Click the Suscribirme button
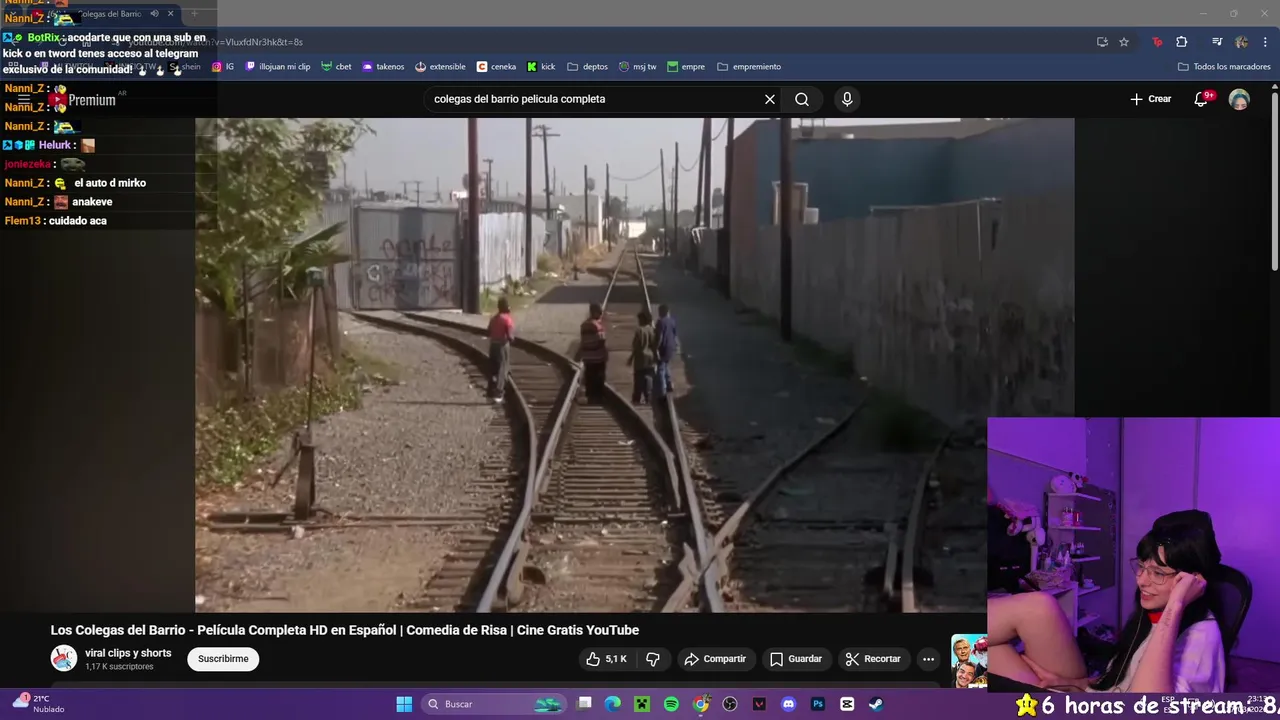The height and width of the screenshot is (720, 1280). click(x=223, y=659)
